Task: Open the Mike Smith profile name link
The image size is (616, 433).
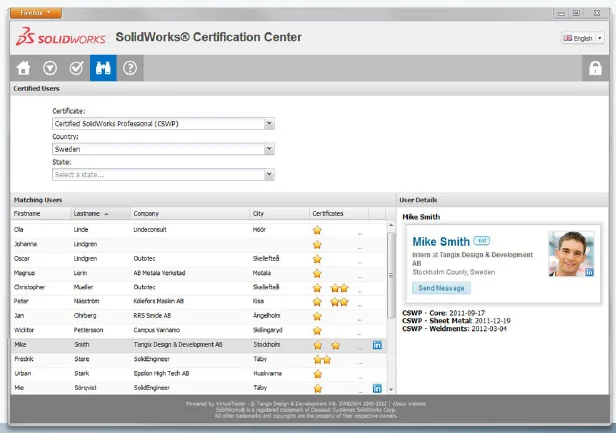Action: [441, 242]
